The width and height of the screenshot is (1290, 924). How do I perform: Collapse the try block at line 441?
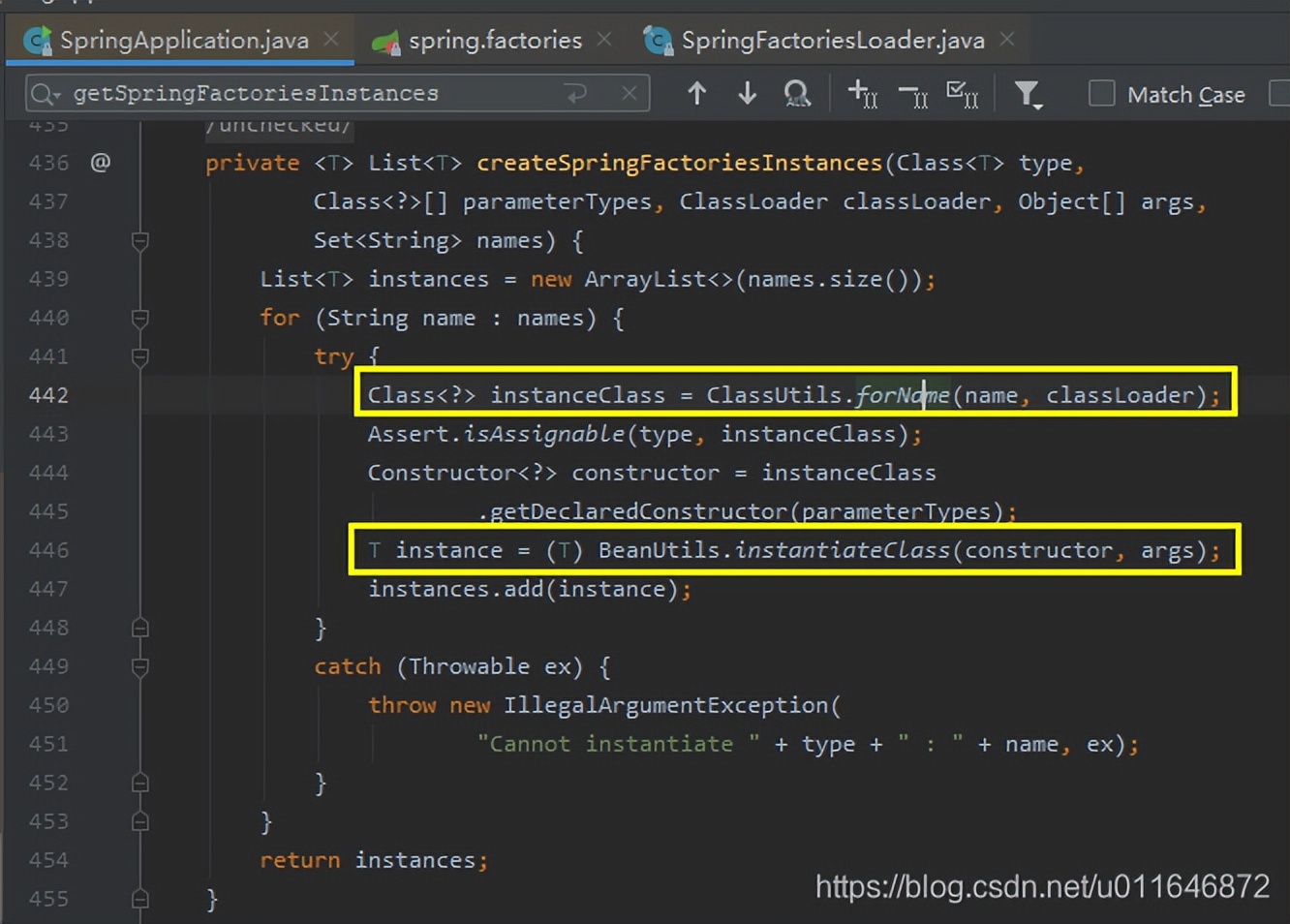click(x=140, y=356)
